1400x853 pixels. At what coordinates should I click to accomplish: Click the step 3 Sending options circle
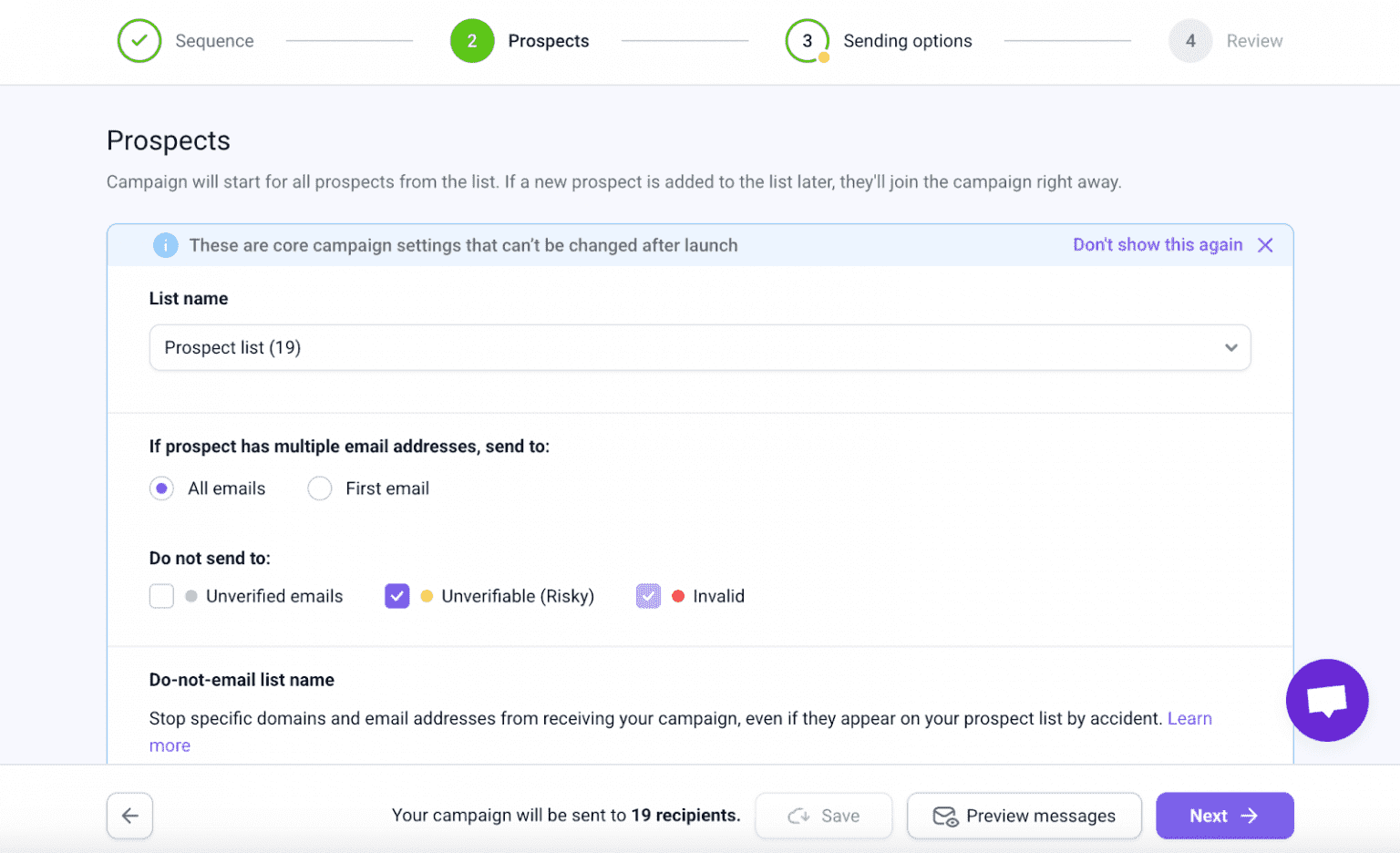tap(807, 41)
